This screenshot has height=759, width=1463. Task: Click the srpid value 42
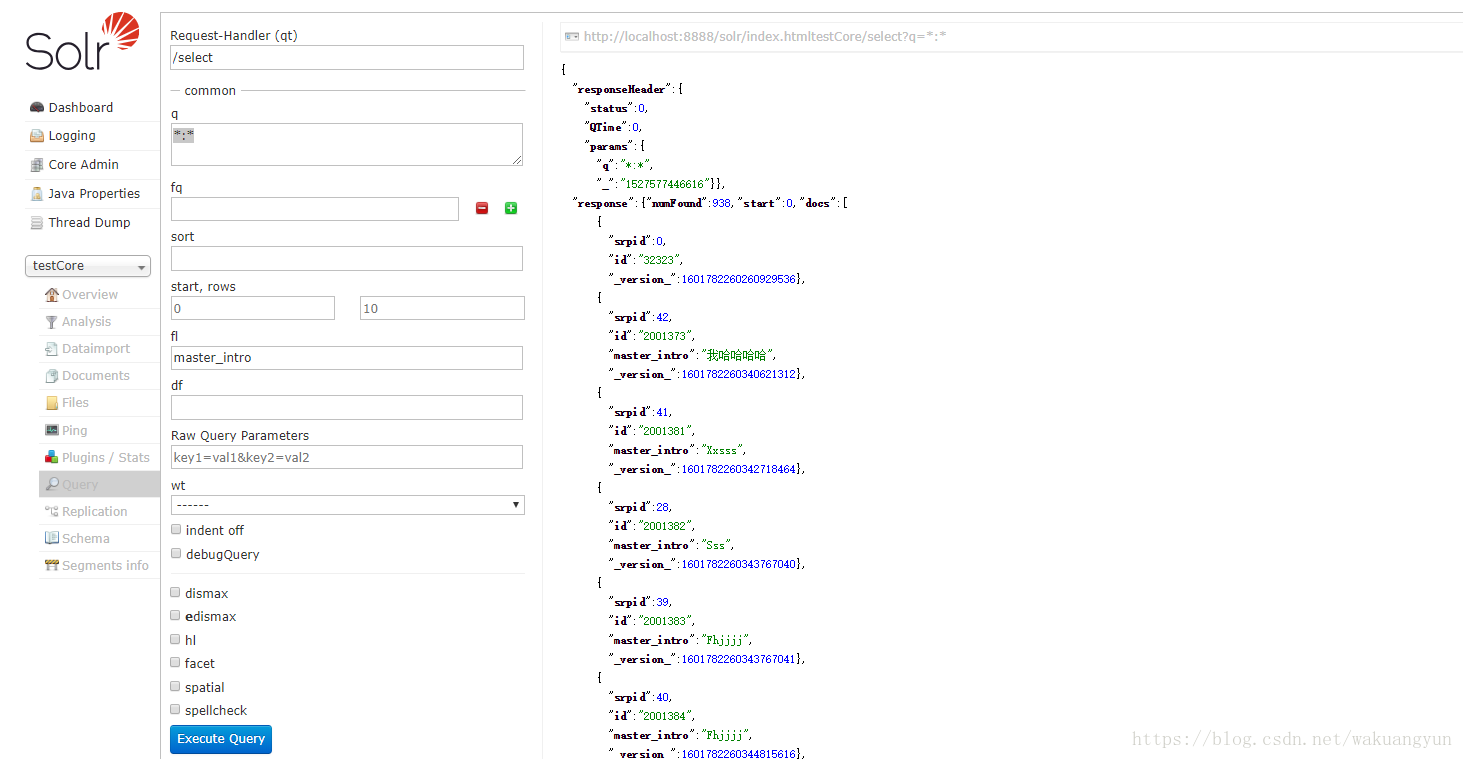click(662, 317)
